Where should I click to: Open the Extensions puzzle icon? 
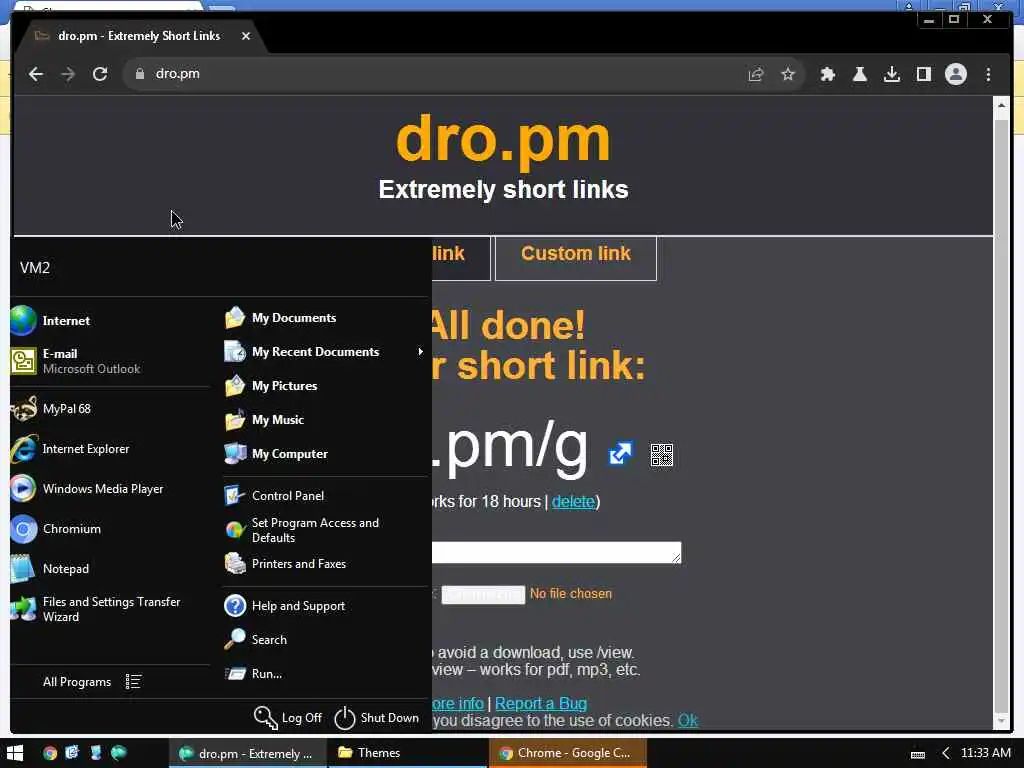827,74
